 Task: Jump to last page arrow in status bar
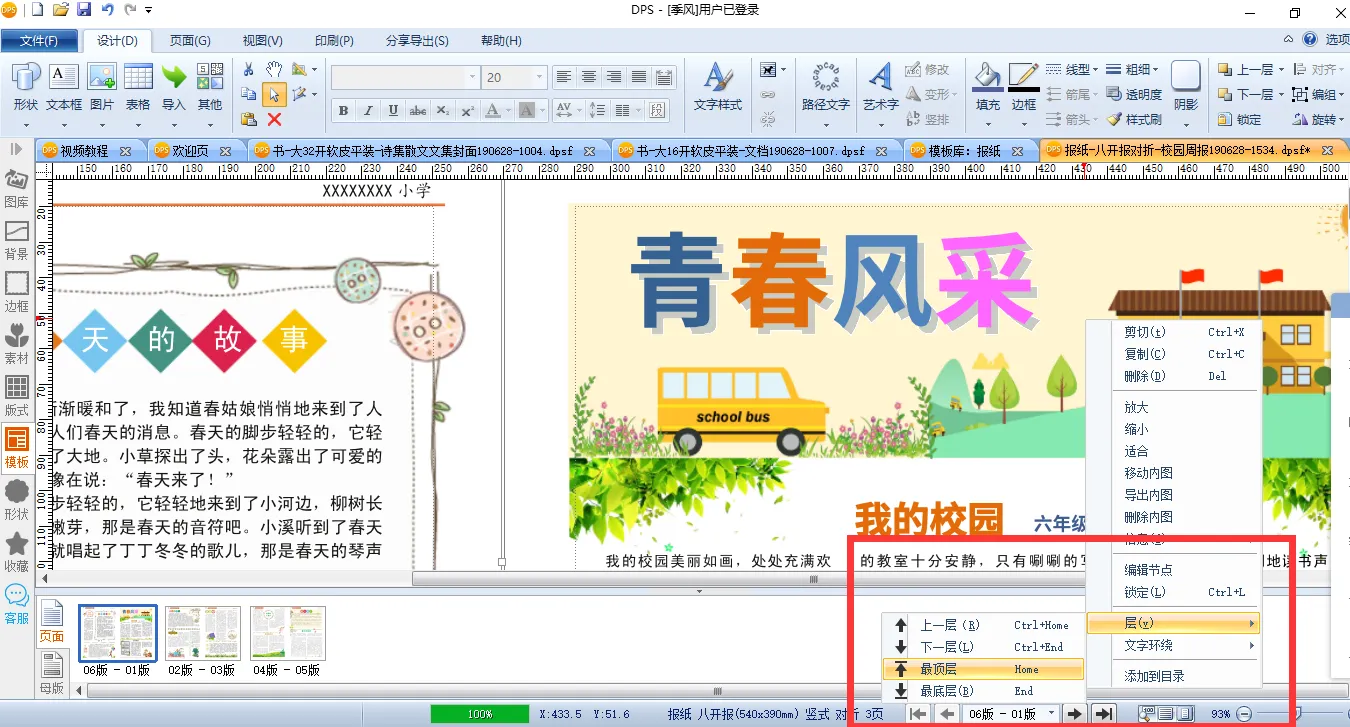tap(1103, 713)
